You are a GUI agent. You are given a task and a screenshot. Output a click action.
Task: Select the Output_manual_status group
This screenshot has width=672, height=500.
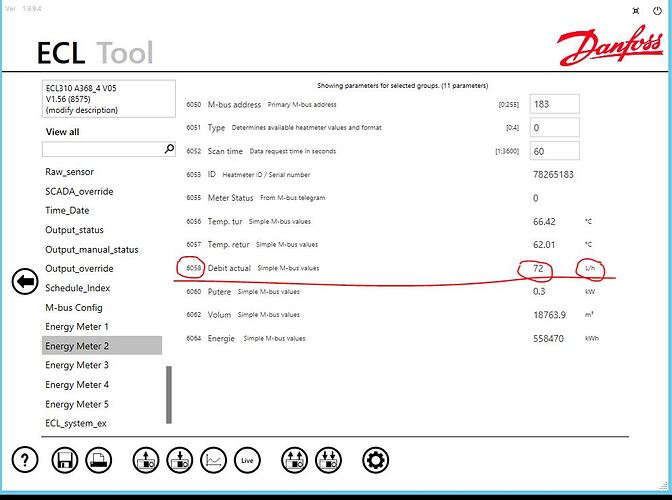(92, 249)
